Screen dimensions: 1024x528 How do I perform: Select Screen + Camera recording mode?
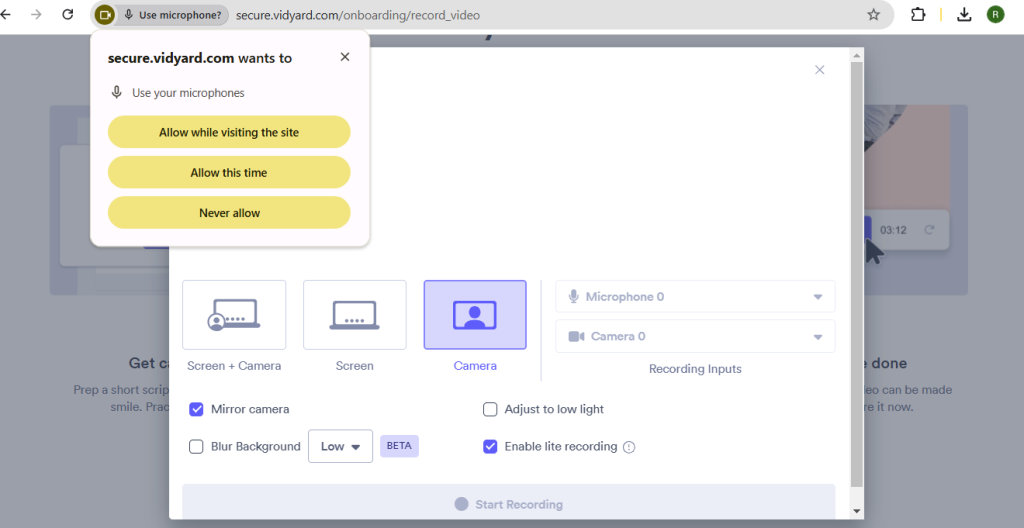234,315
